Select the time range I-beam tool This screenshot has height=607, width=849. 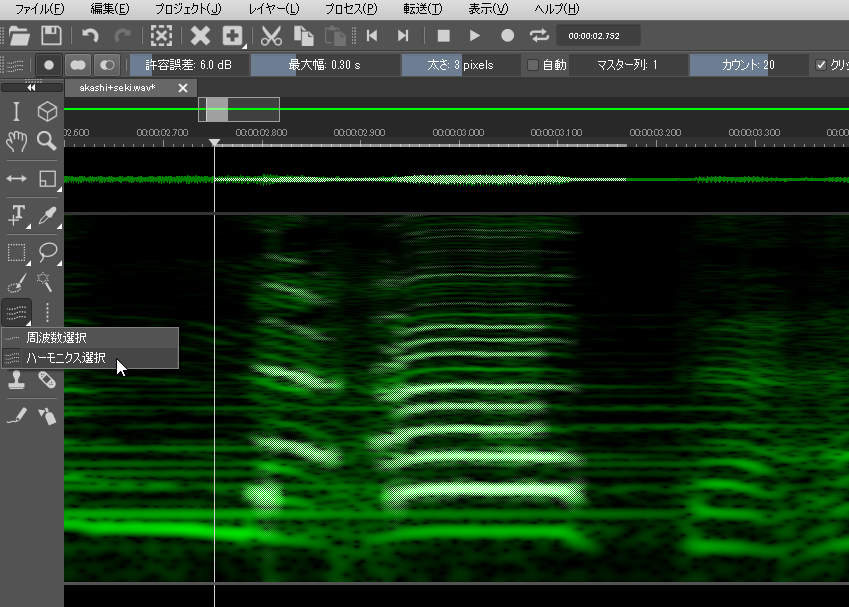(16, 112)
